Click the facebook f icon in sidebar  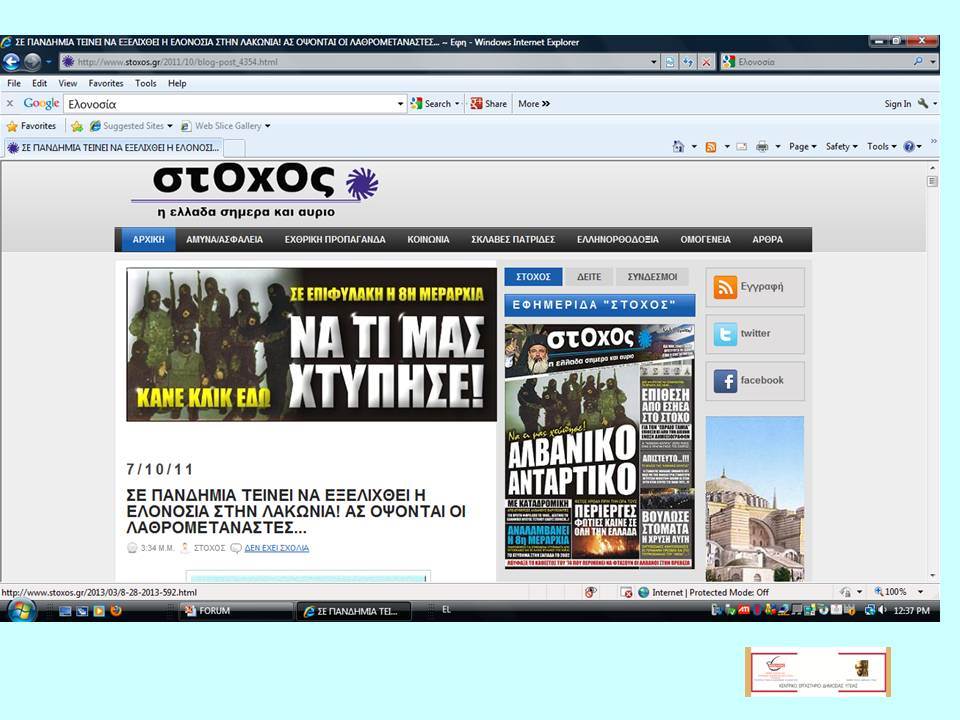point(725,381)
